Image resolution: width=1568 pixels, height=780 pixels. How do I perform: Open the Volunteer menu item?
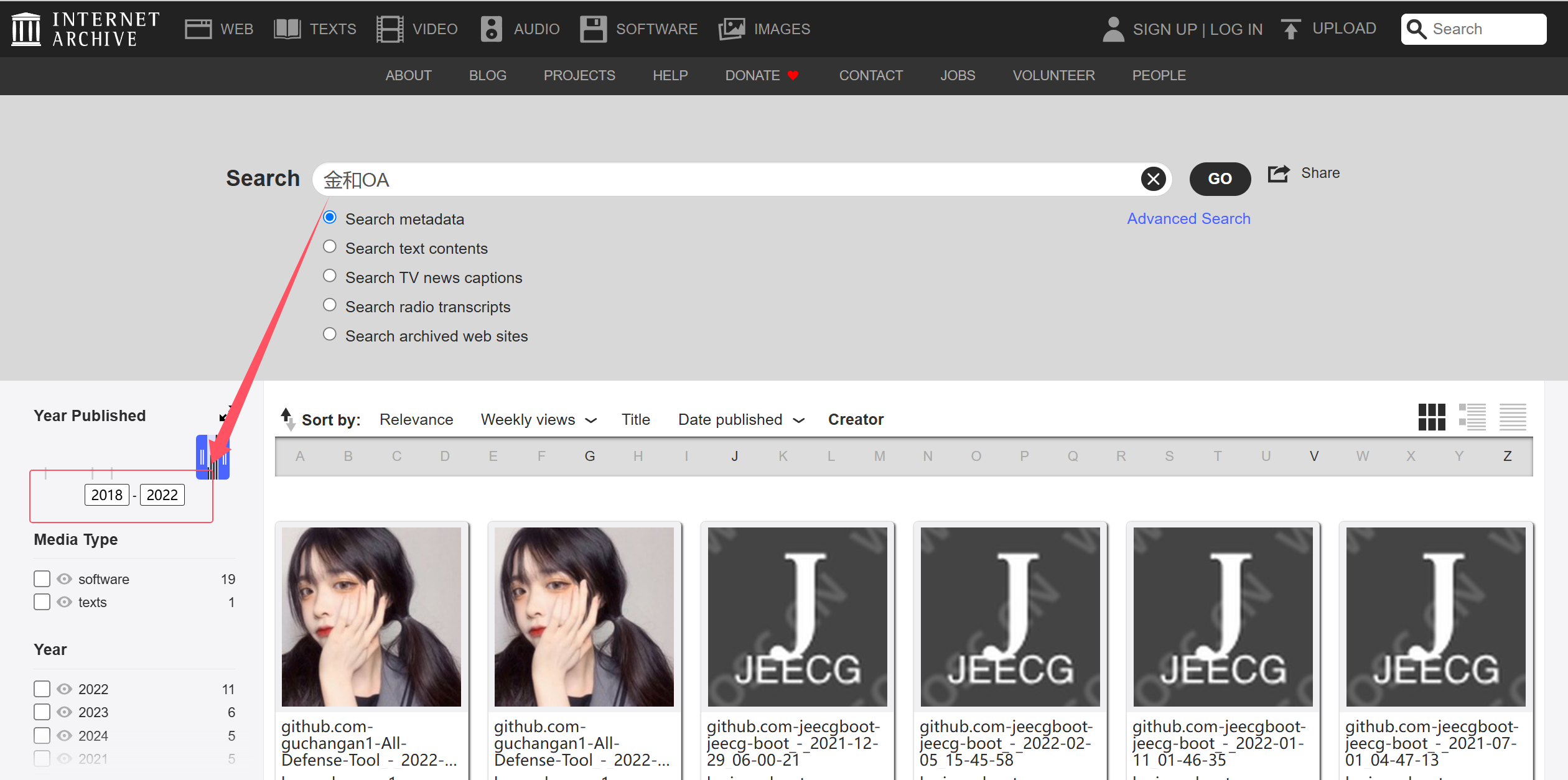(x=1053, y=75)
